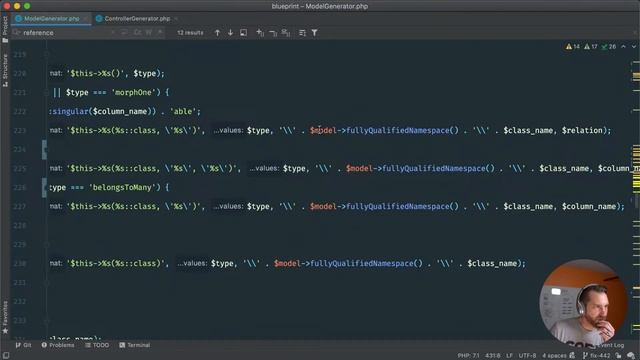
Task: Go to next search occurrence arrow
Action: pyautogui.click(x=230, y=33)
